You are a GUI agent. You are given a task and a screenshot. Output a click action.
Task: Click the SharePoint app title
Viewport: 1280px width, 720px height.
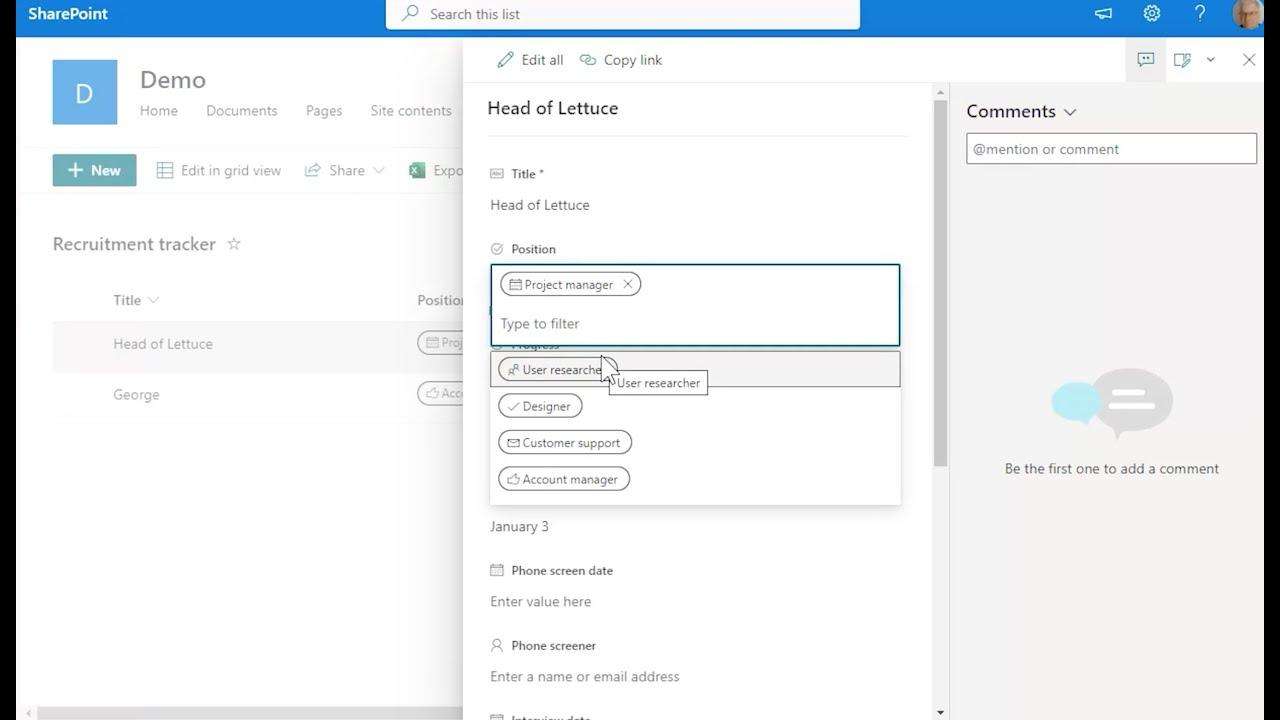pos(68,14)
